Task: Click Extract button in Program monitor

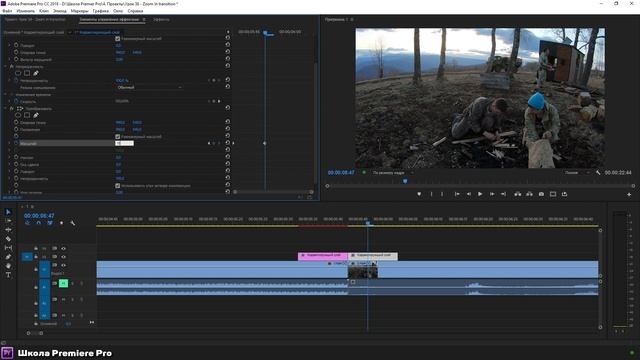Action: pos(529,194)
